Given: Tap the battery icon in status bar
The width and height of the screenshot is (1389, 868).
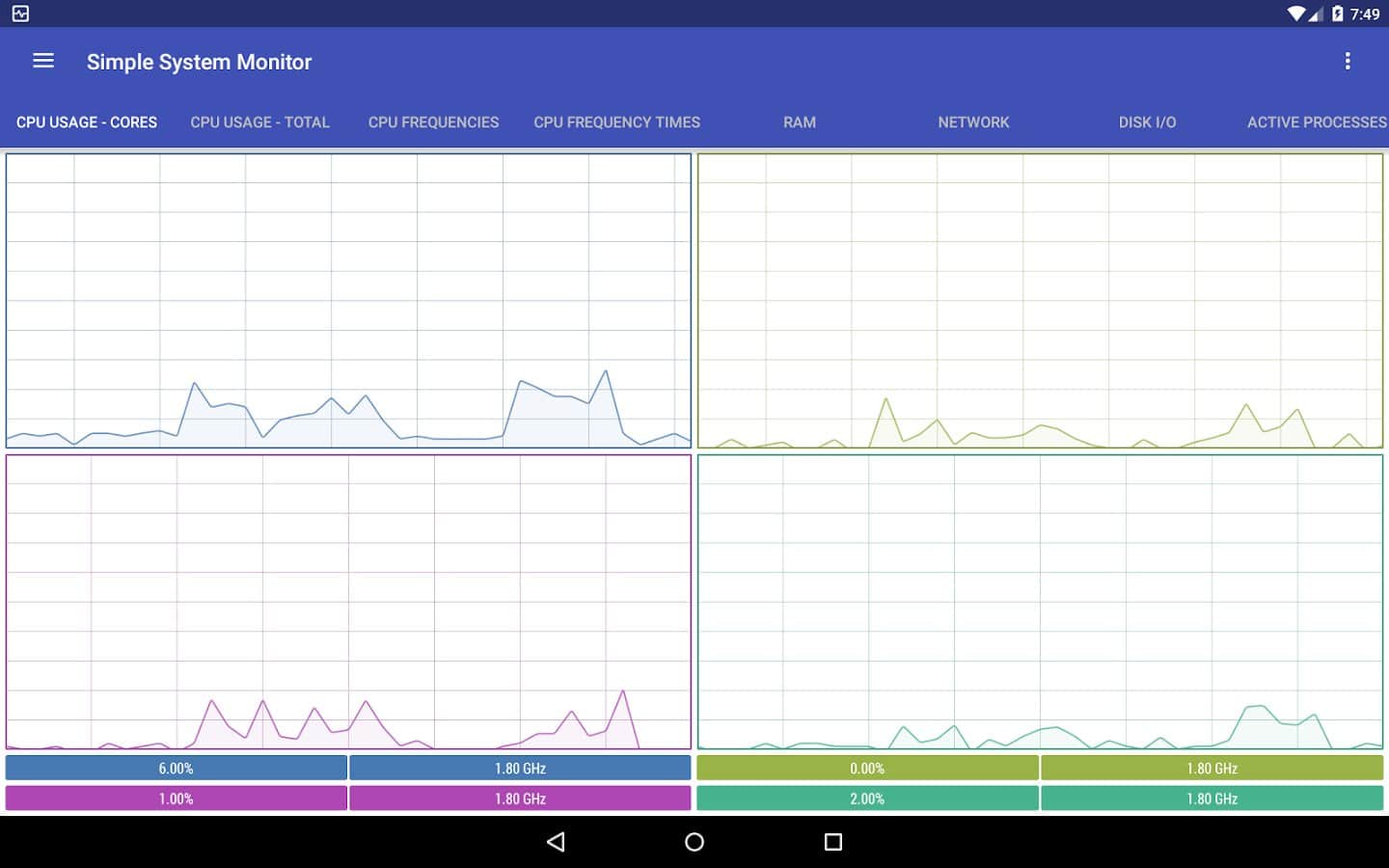Looking at the screenshot, I should (1337, 14).
